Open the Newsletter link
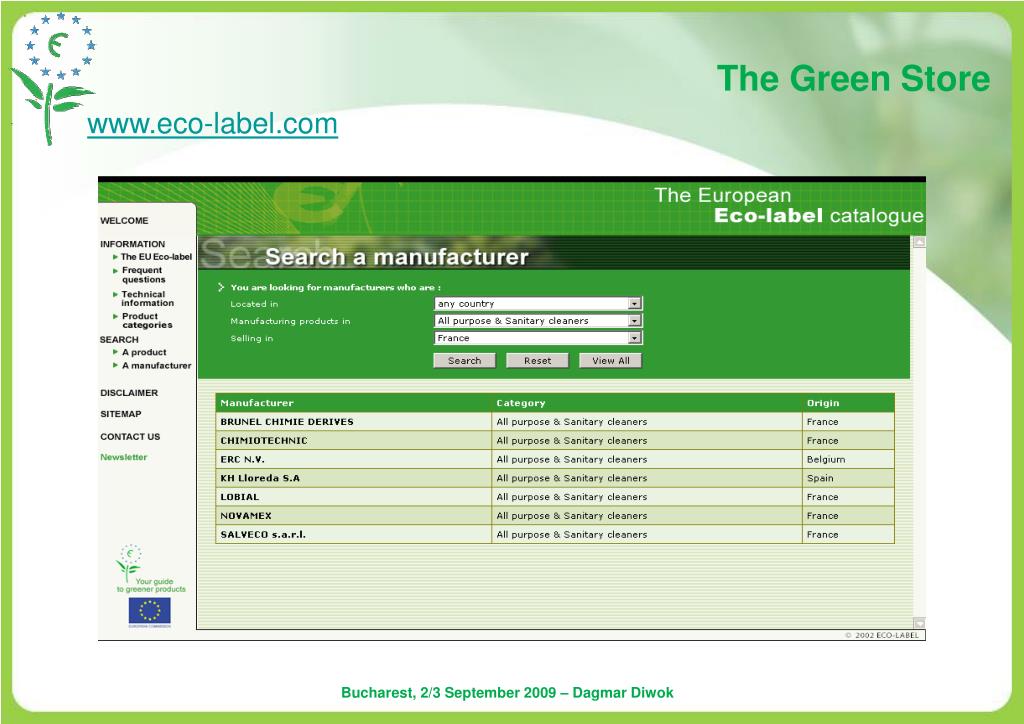This screenshot has height=724, width=1024. coord(123,457)
